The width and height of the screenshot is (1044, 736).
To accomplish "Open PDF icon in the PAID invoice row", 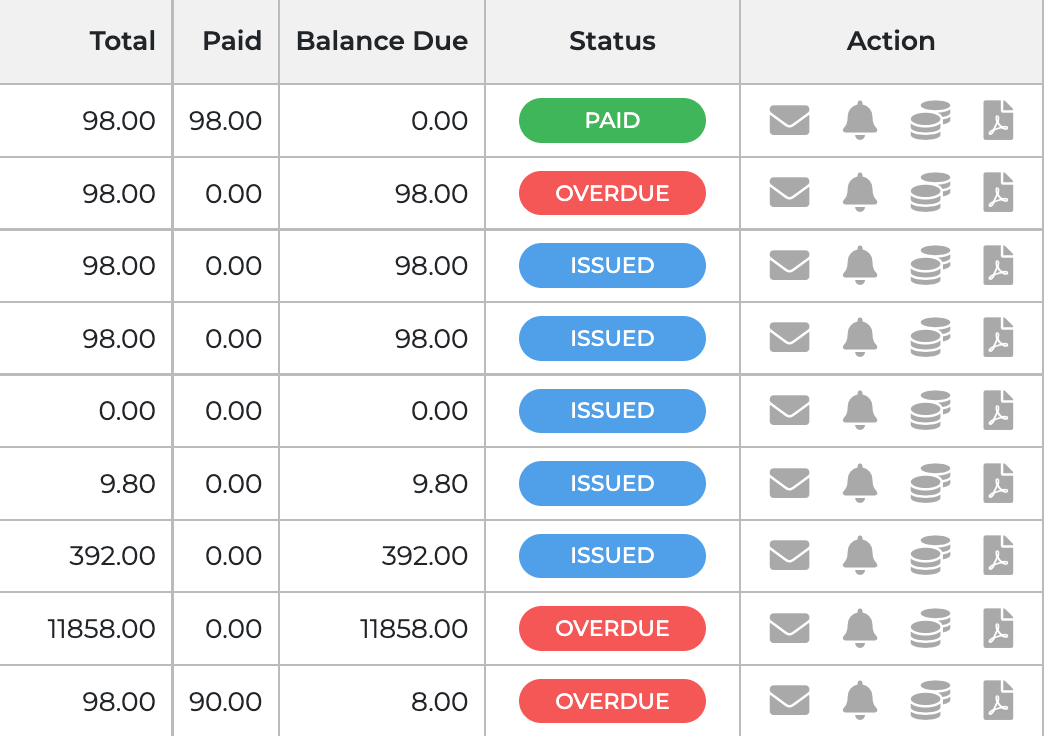I will click(998, 121).
